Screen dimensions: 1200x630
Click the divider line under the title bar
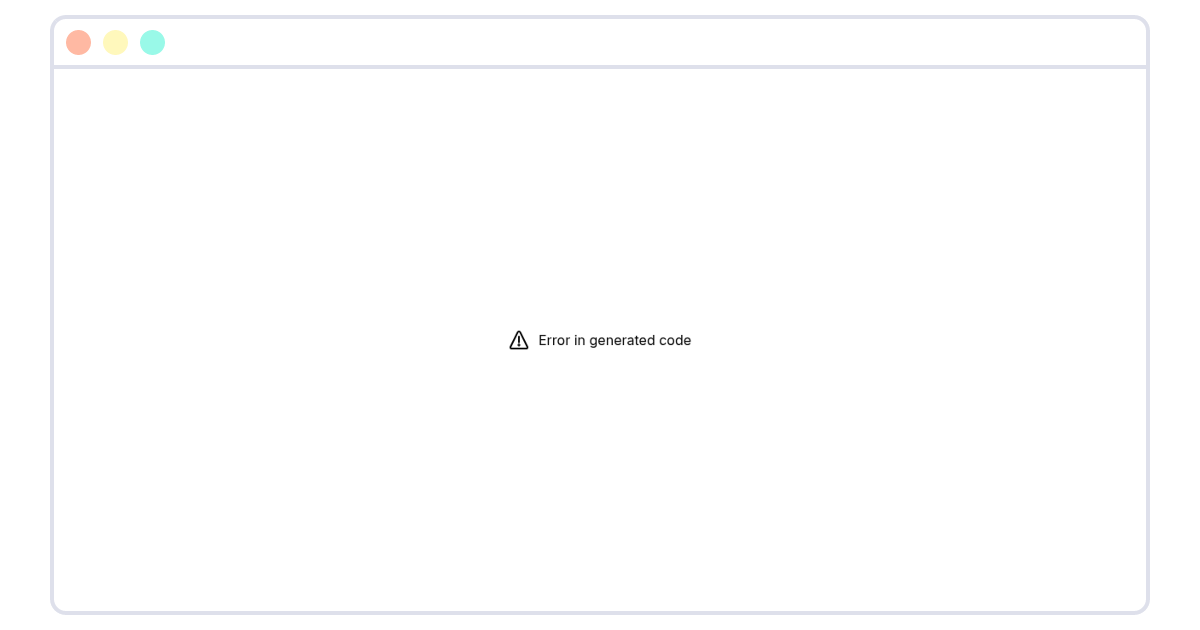[x=600, y=67]
